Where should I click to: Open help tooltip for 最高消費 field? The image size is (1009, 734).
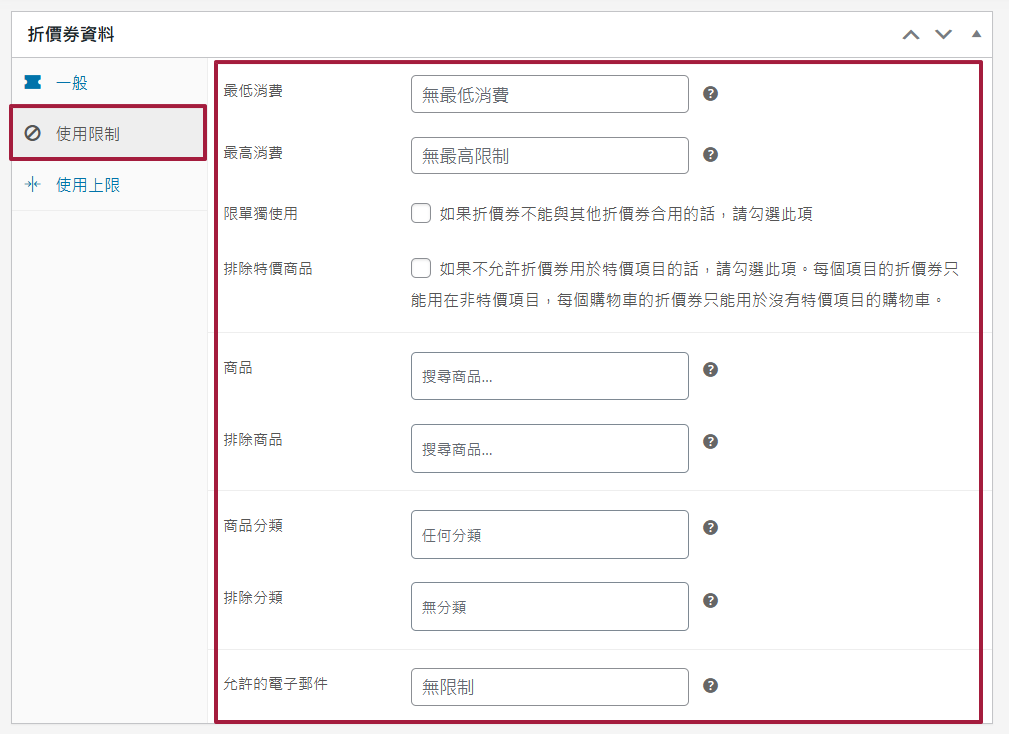pos(710,155)
